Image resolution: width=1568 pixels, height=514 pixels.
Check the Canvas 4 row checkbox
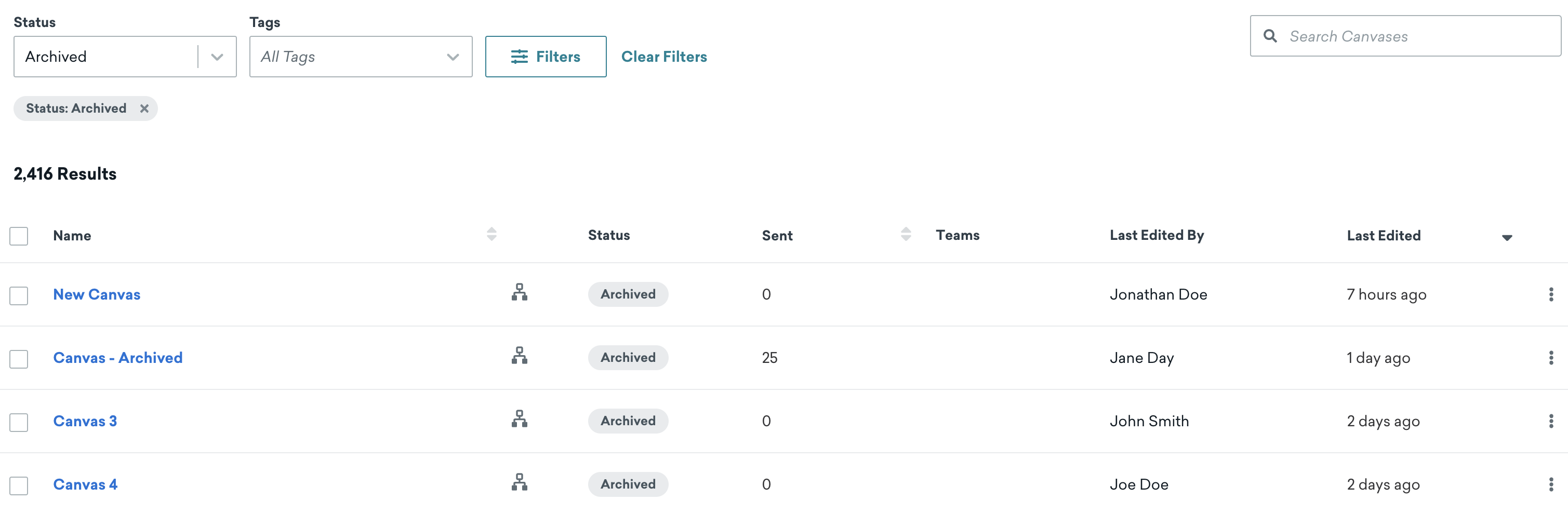click(x=19, y=486)
